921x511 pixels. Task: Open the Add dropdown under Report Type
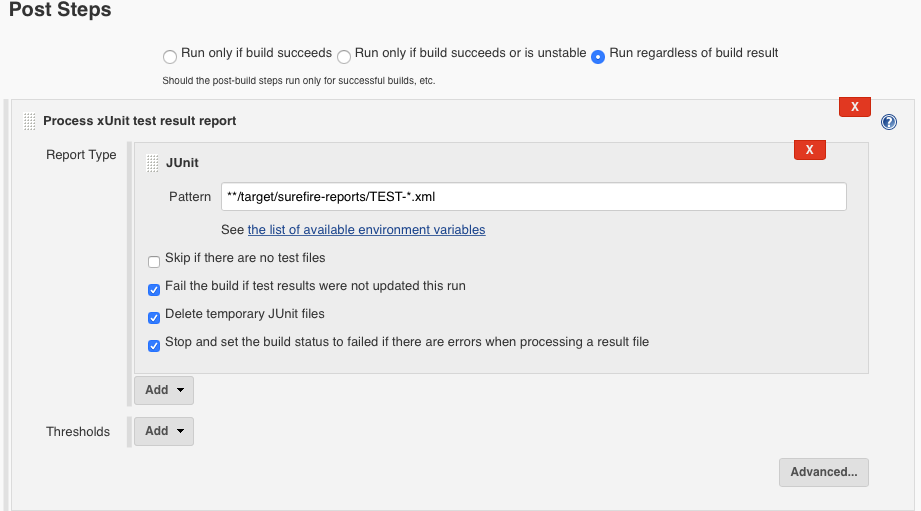click(164, 390)
